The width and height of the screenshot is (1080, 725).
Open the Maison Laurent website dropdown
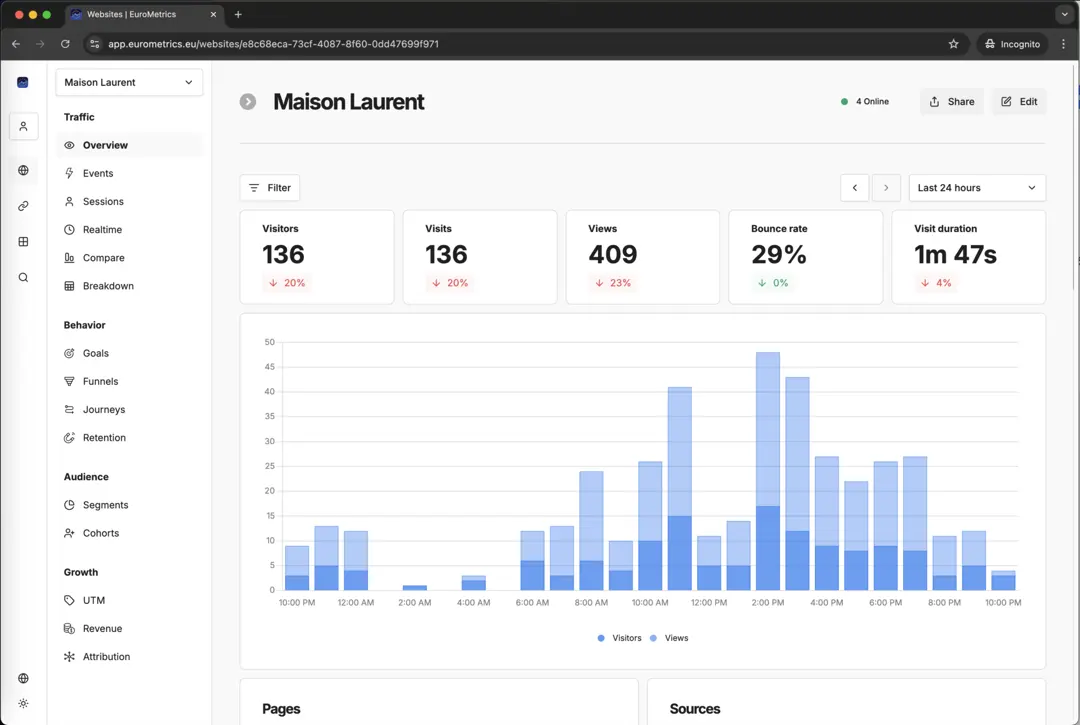click(129, 83)
